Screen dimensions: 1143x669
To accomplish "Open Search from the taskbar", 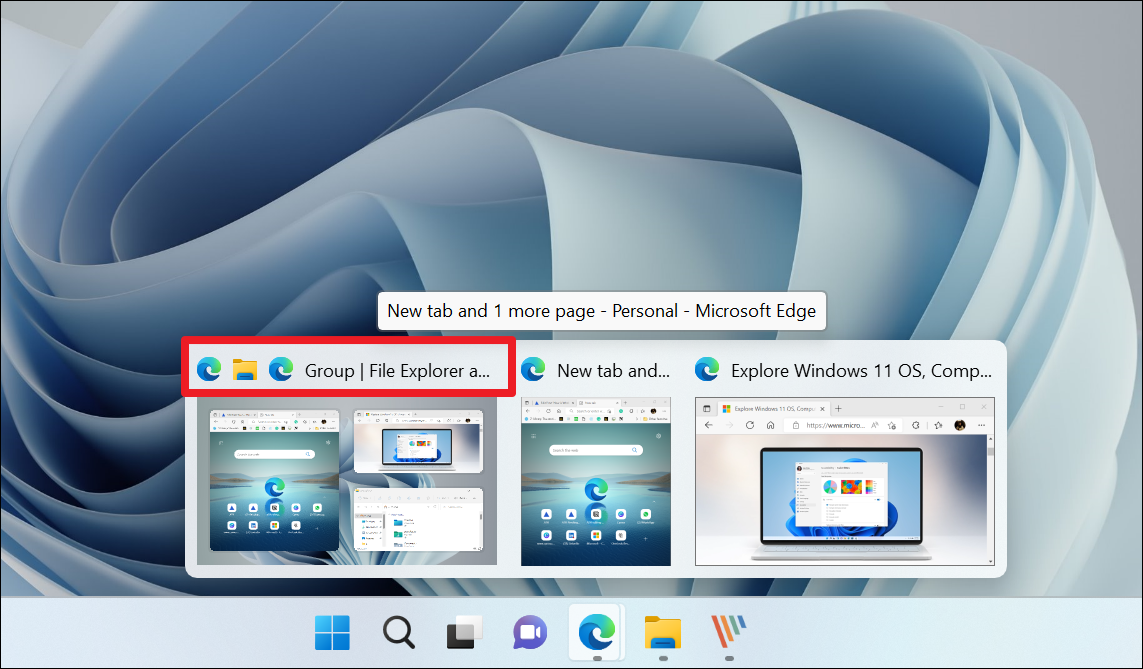I will tap(398, 632).
